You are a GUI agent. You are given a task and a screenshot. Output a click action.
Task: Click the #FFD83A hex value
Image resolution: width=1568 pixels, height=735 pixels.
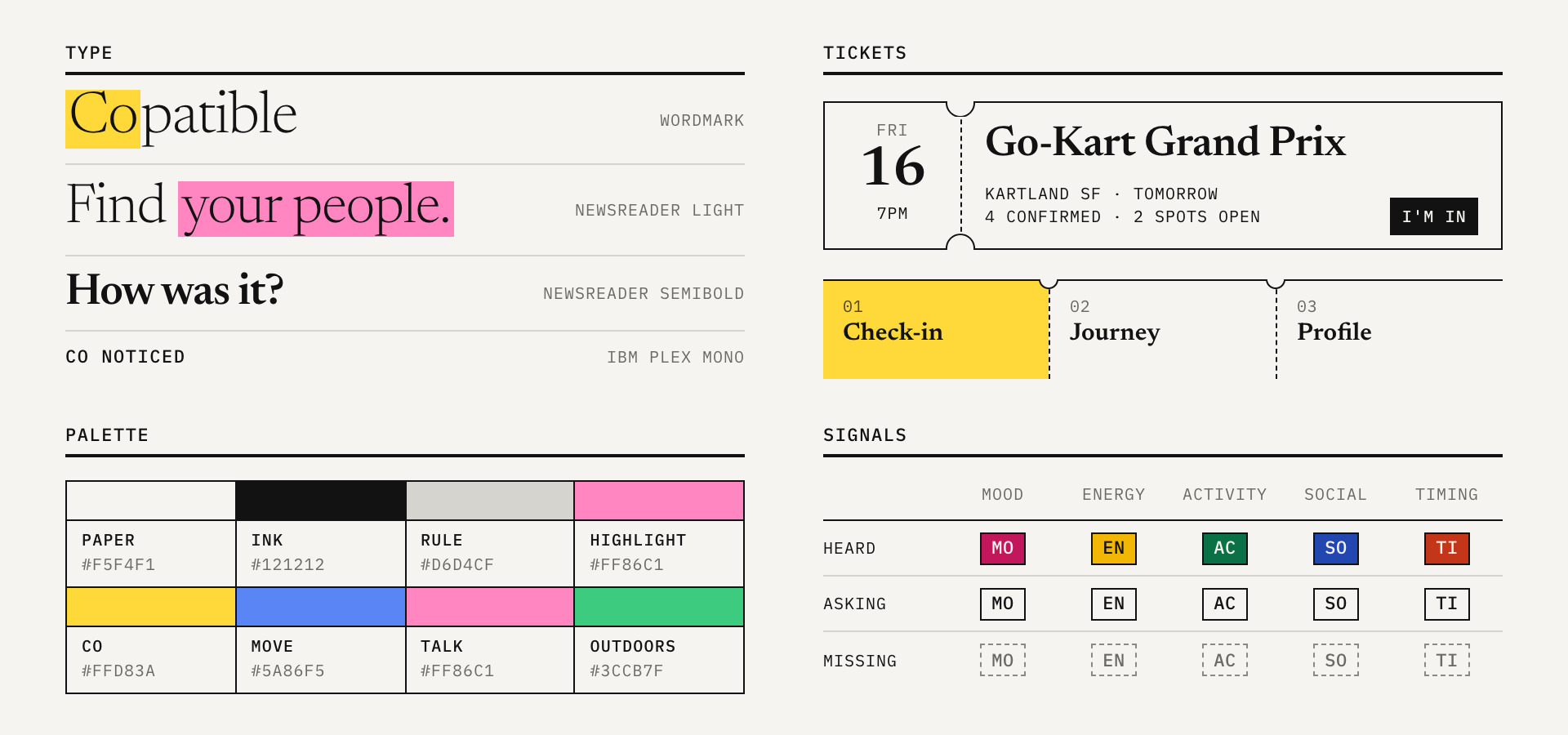(x=118, y=671)
